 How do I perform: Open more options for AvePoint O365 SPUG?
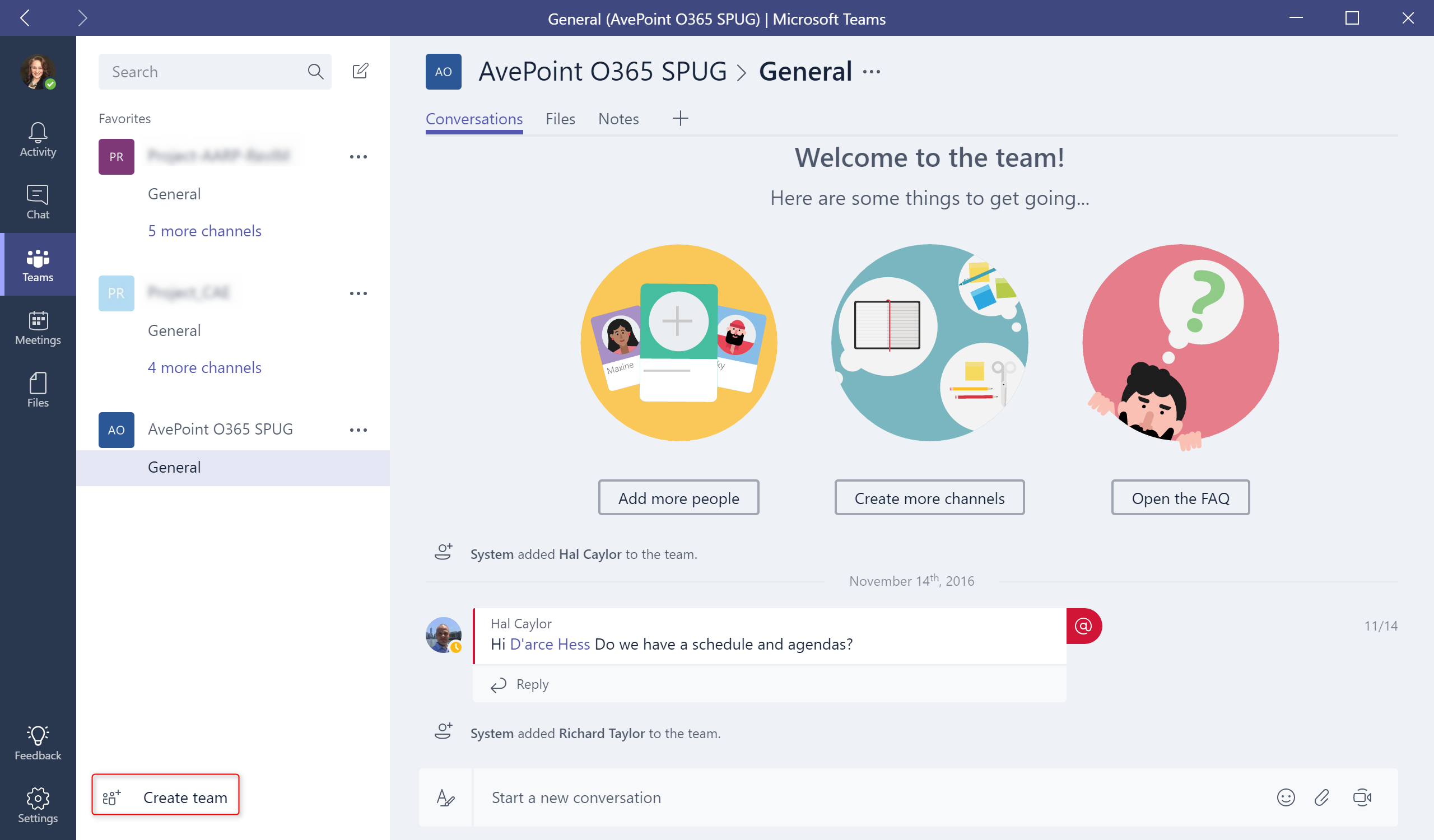[358, 430]
